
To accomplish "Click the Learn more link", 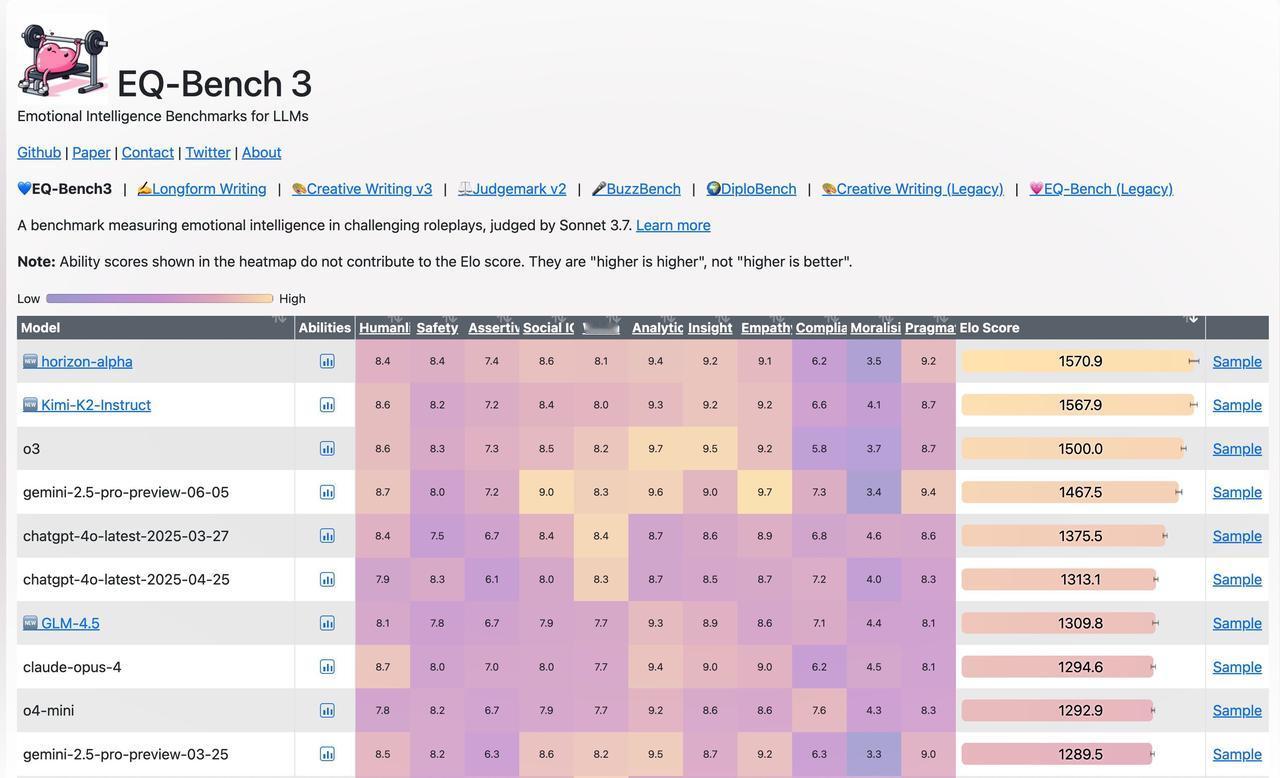I will coord(673,225).
